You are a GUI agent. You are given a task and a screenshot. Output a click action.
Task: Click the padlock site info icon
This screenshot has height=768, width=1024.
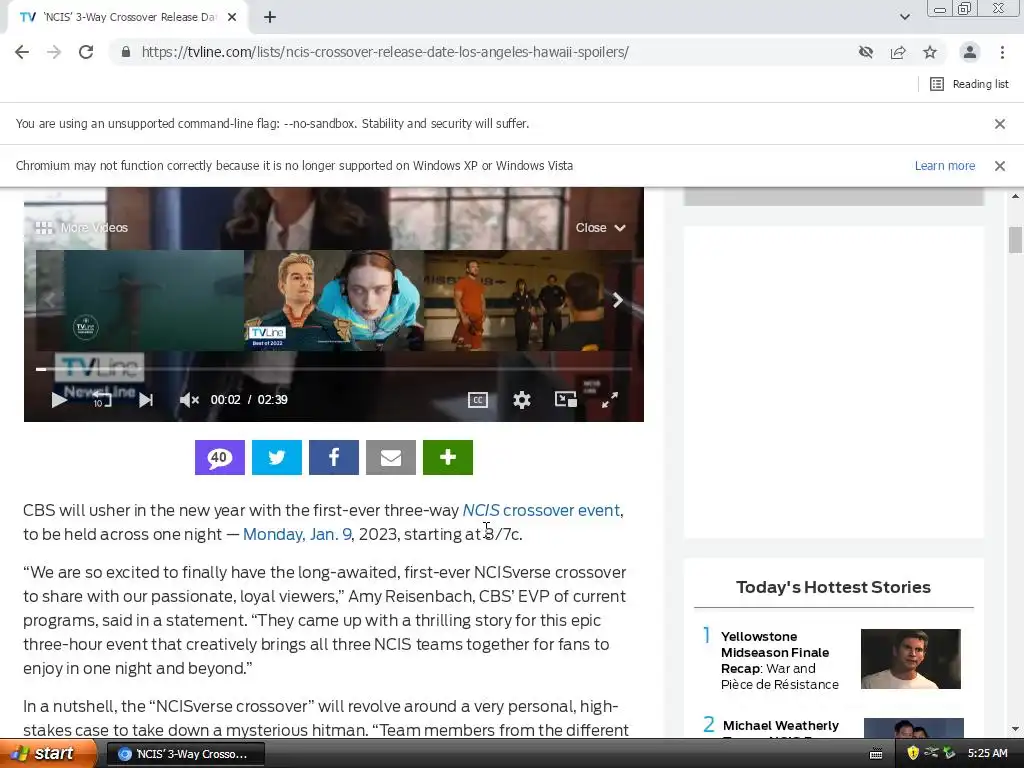point(126,52)
